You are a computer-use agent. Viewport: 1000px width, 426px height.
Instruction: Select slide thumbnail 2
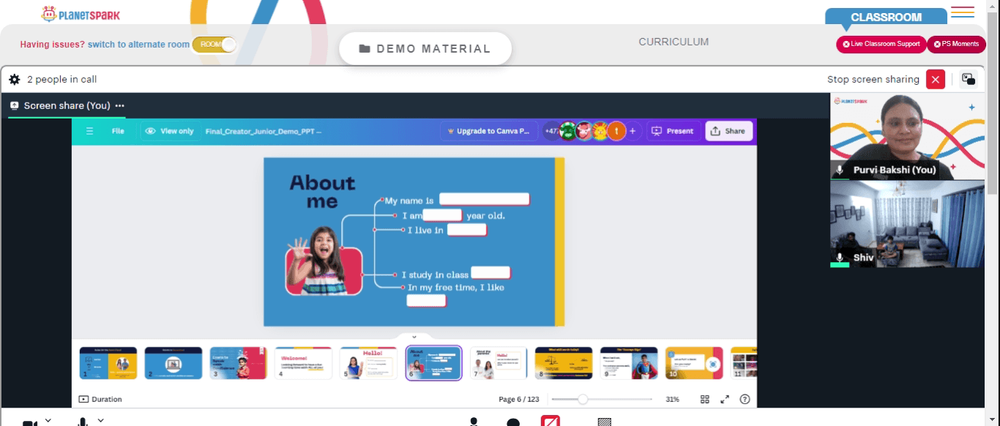point(173,364)
